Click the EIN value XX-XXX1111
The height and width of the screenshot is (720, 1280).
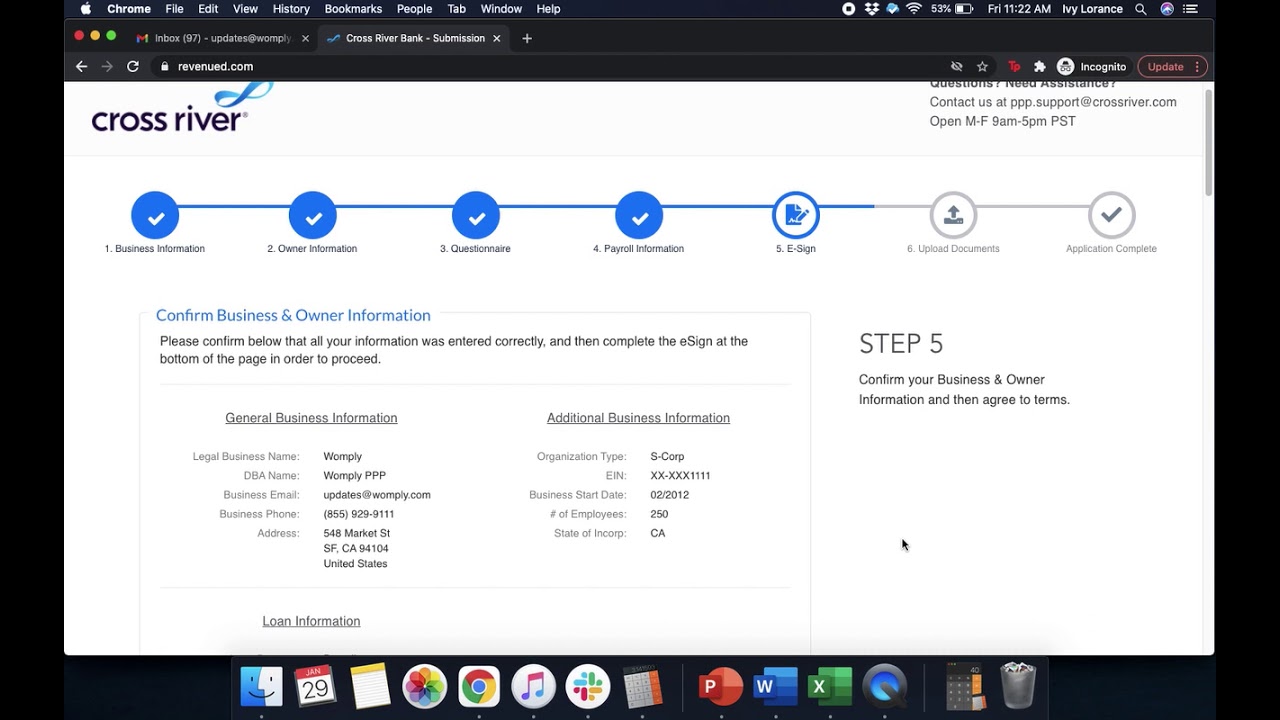click(x=680, y=476)
